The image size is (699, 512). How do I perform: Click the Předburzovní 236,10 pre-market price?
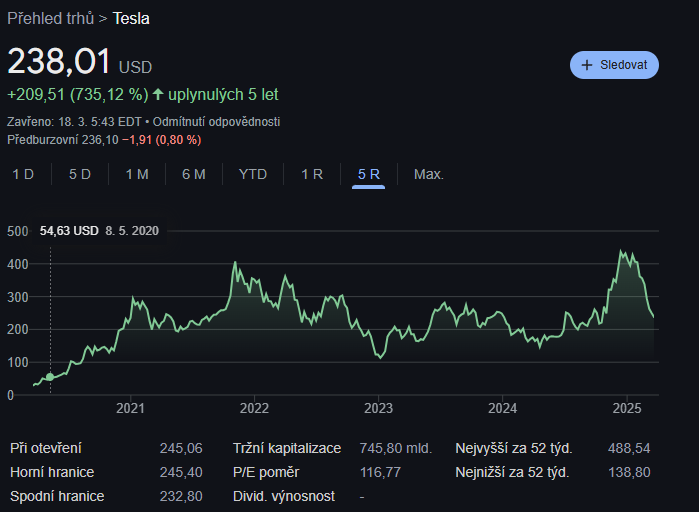point(63,140)
